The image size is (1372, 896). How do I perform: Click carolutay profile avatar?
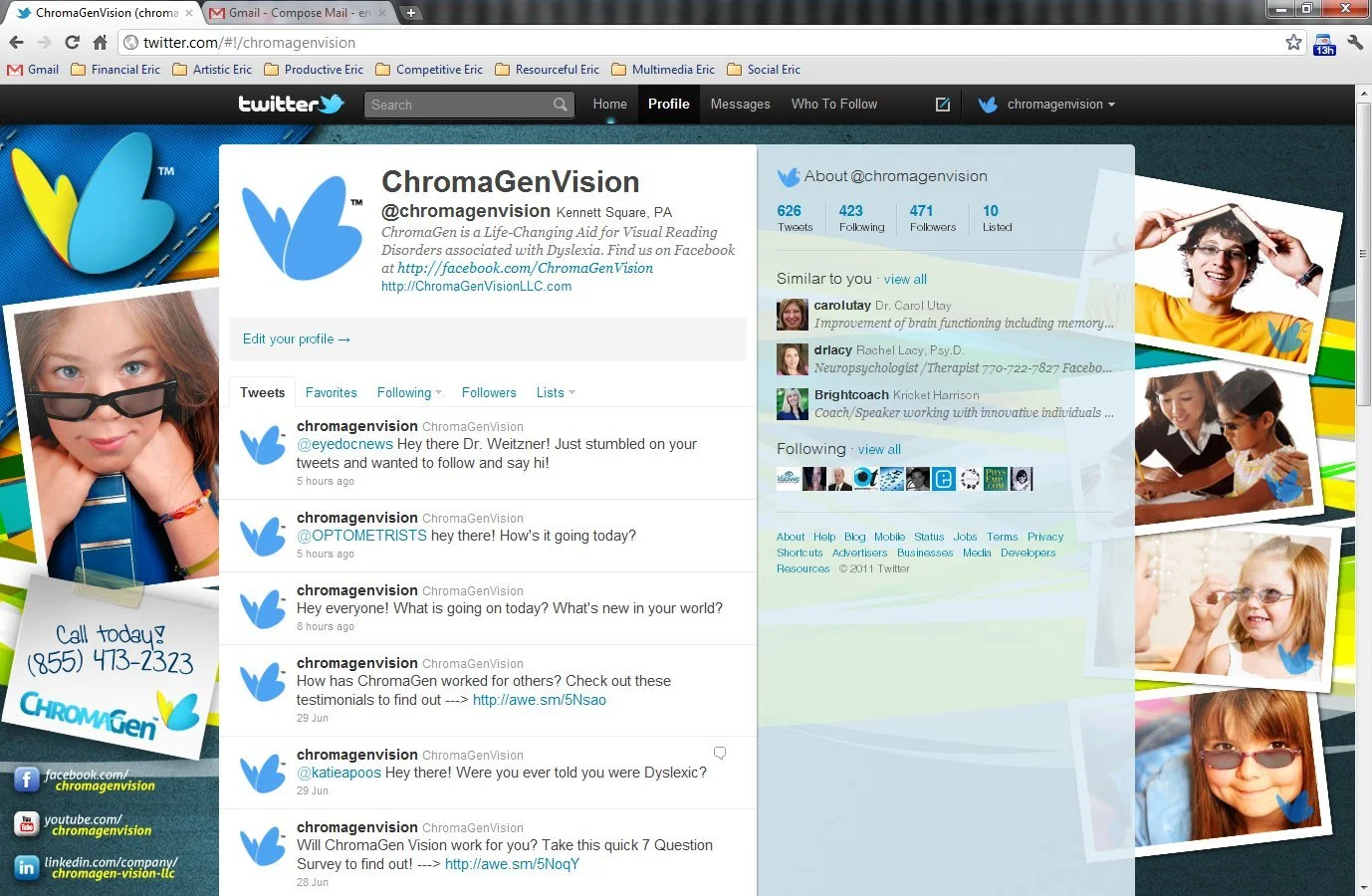[x=793, y=315]
